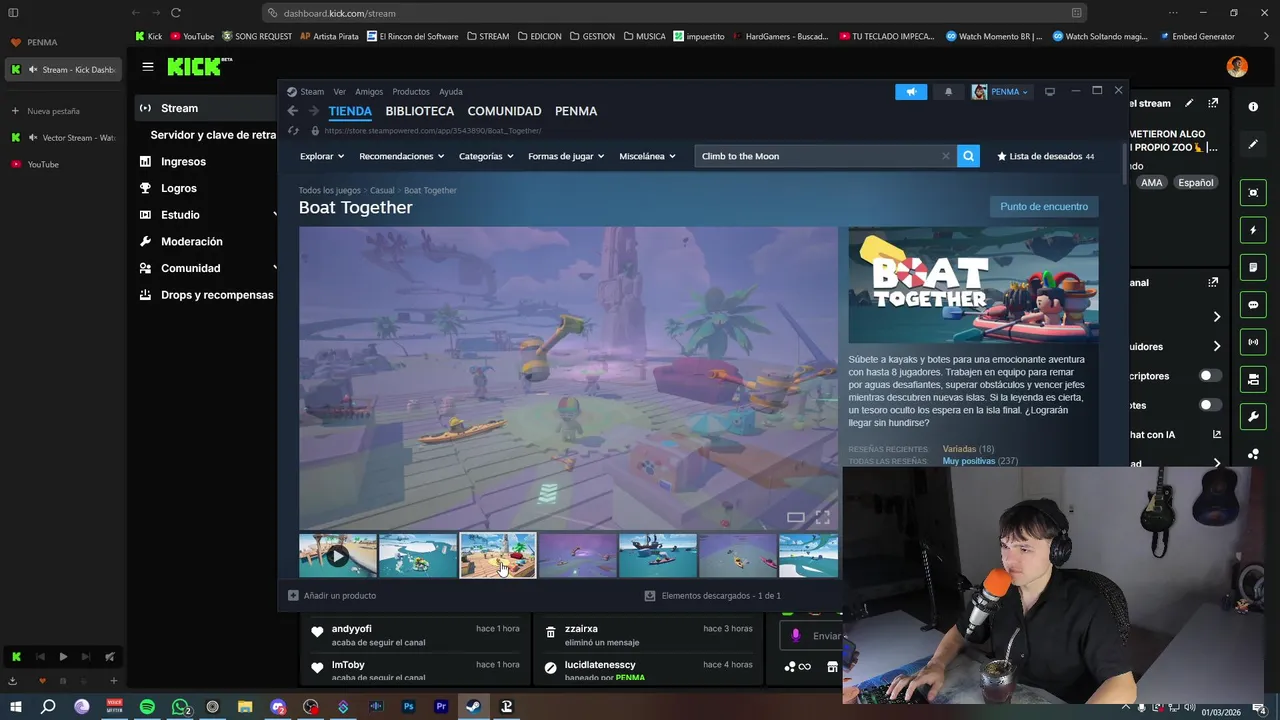The image size is (1280, 720).
Task: Open Moderación in Kick sidebar
Action: click(191, 241)
